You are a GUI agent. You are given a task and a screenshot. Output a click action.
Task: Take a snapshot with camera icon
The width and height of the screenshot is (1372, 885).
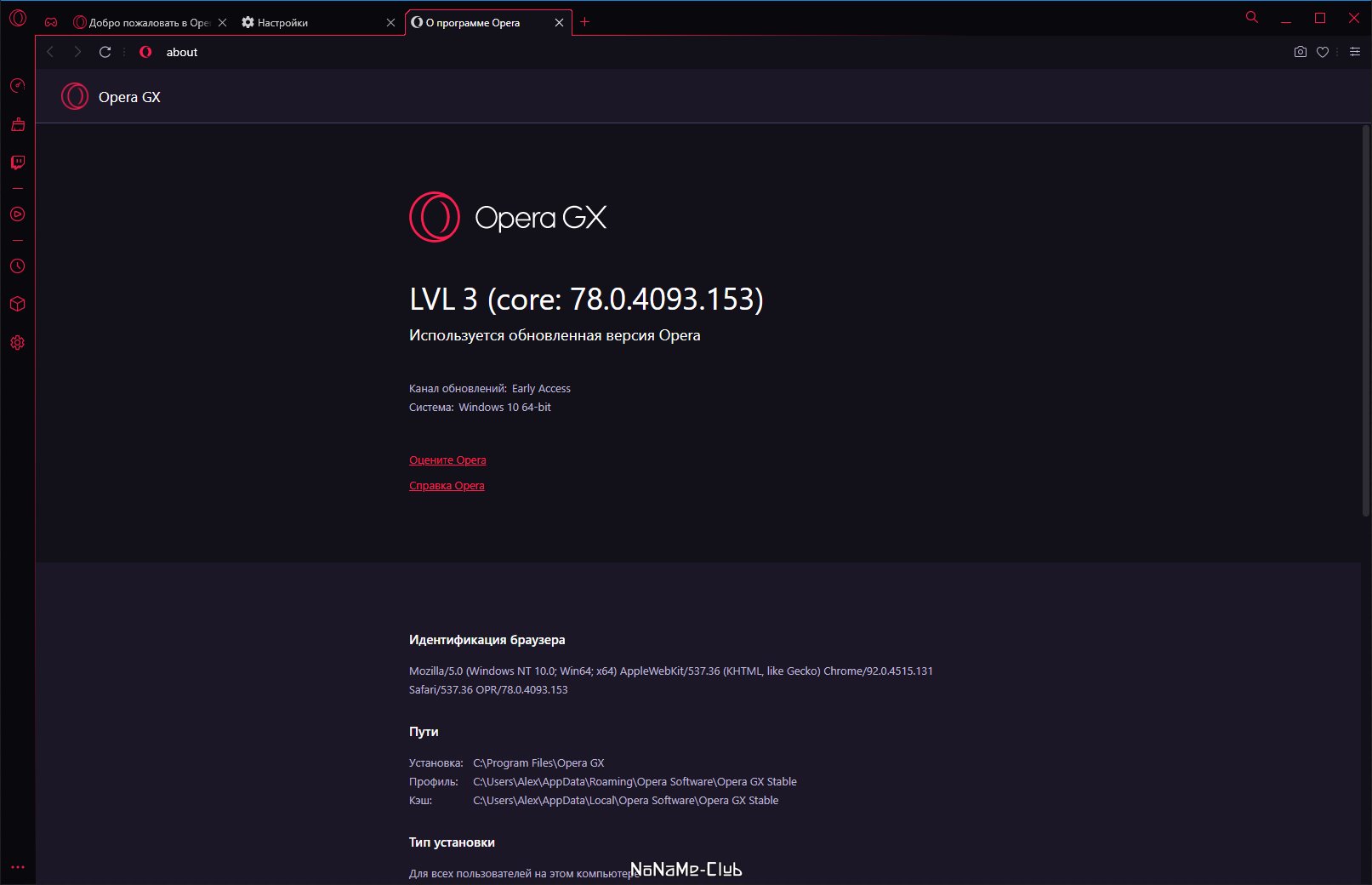pyautogui.click(x=1301, y=52)
